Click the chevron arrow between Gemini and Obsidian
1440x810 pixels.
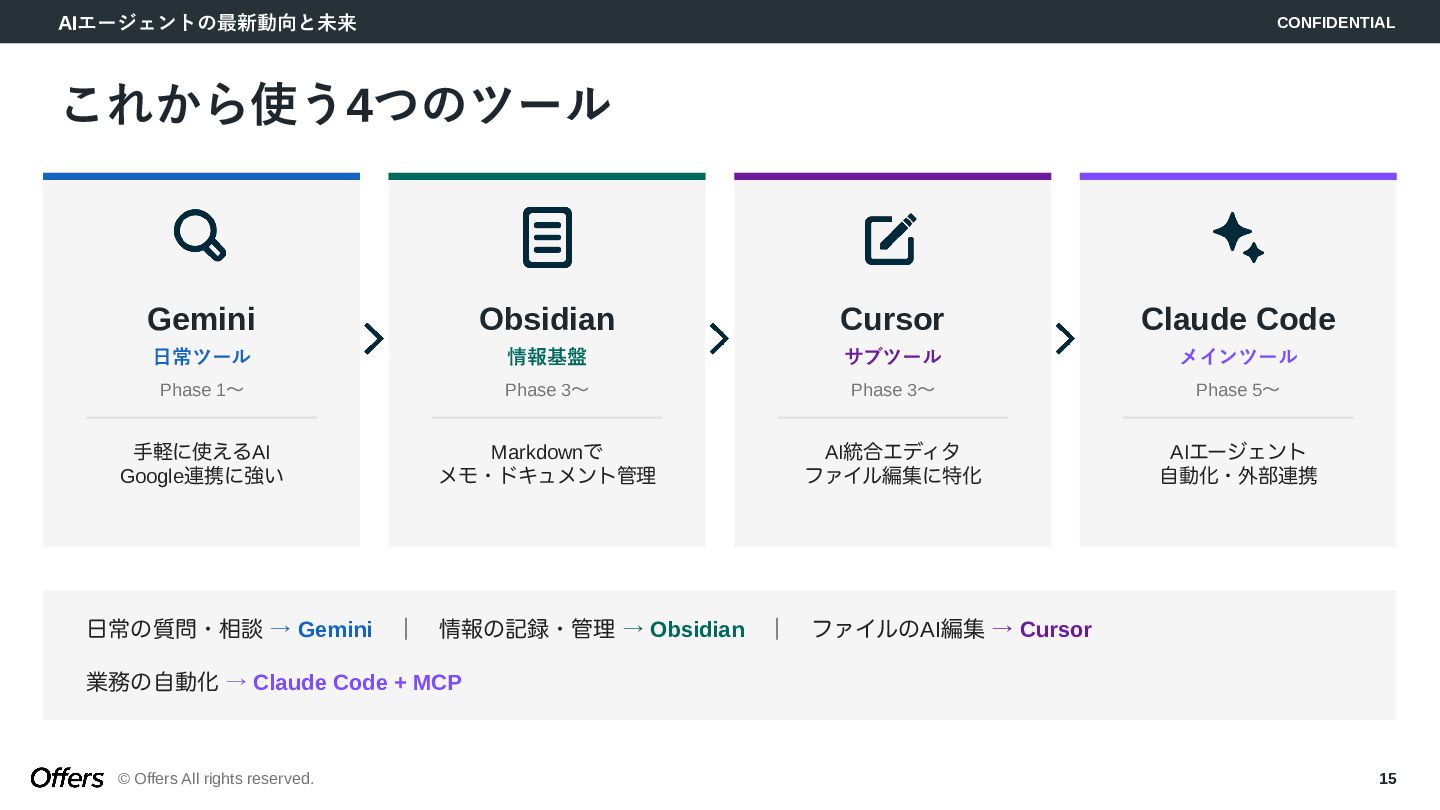click(x=373, y=339)
